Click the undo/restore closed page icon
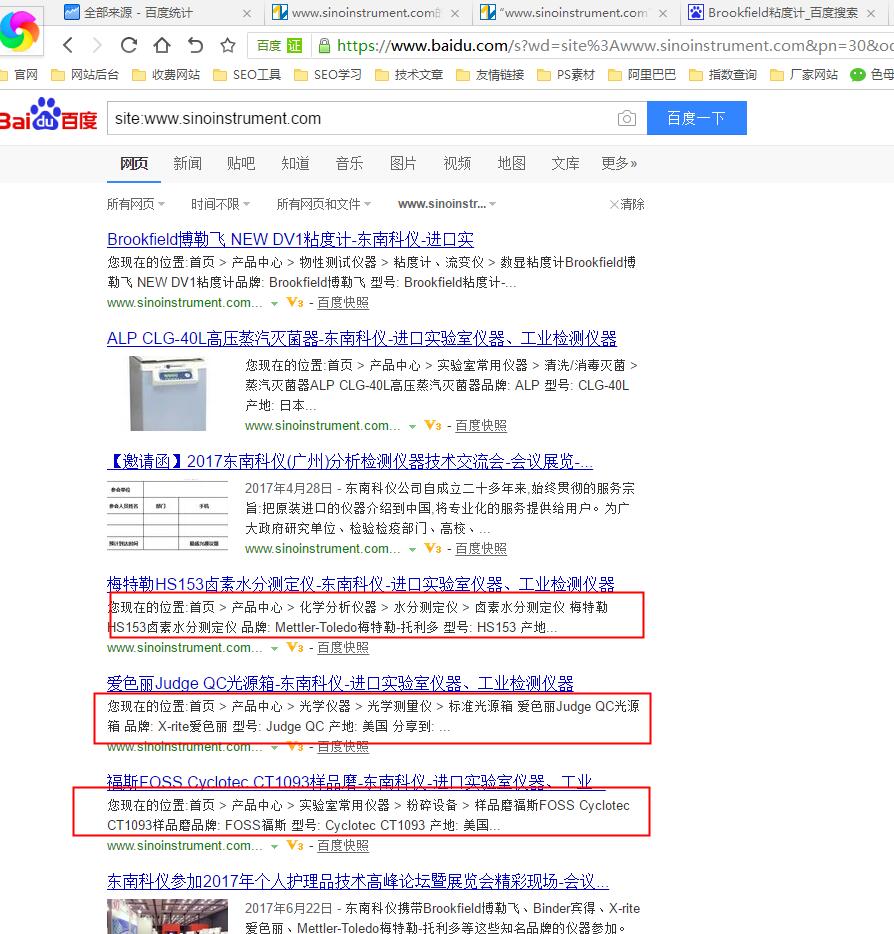 (195, 45)
